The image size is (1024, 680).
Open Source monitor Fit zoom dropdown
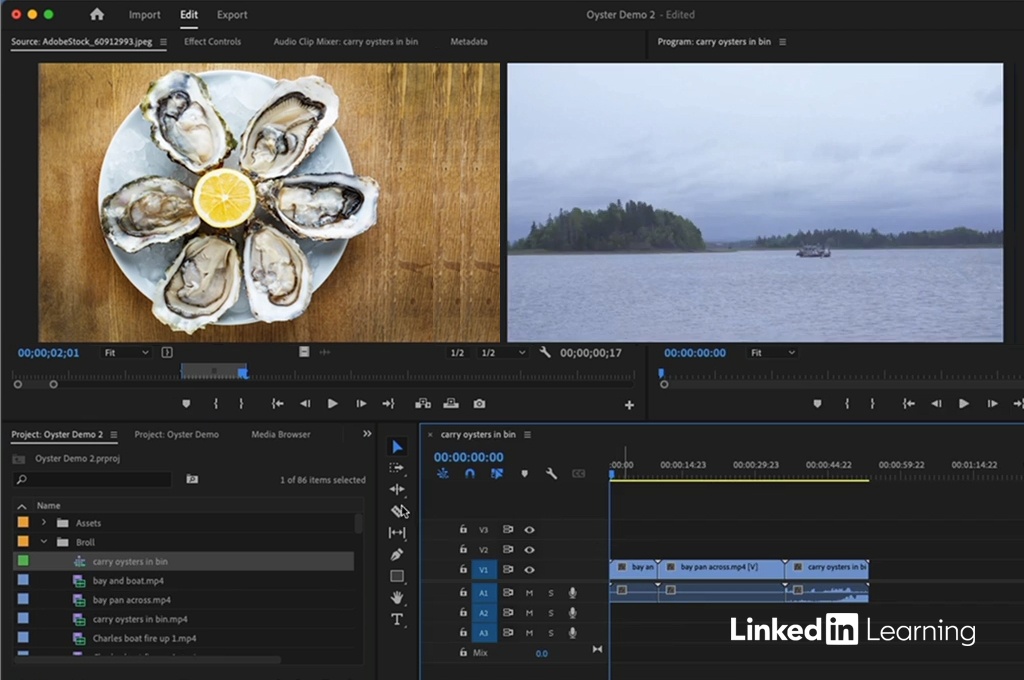126,353
